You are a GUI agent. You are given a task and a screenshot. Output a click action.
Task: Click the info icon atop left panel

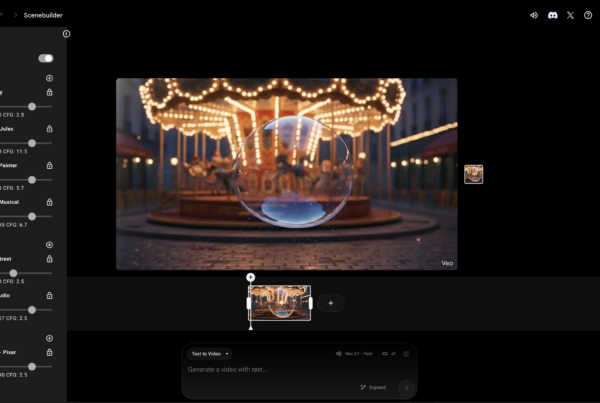coord(66,34)
